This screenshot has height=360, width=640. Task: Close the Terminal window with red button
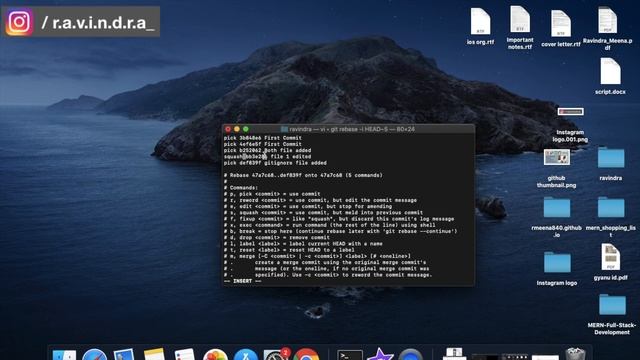pyautogui.click(x=228, y=129)
